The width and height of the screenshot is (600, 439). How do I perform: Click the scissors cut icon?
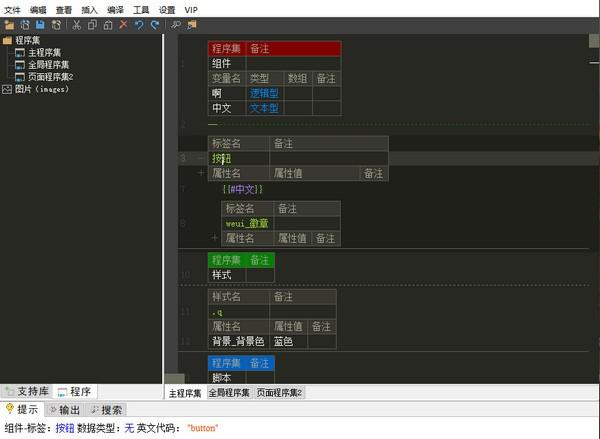point(77,25)
